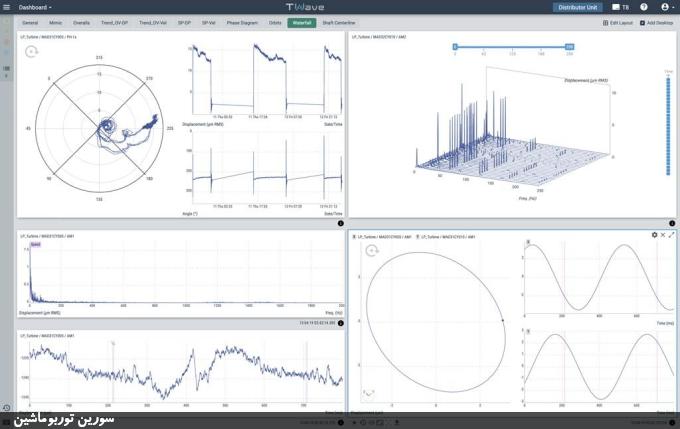Viewport: 680px width, 429px height.
Task: Switch to the Shaft Centerline tab
Action: click(340, 21)
